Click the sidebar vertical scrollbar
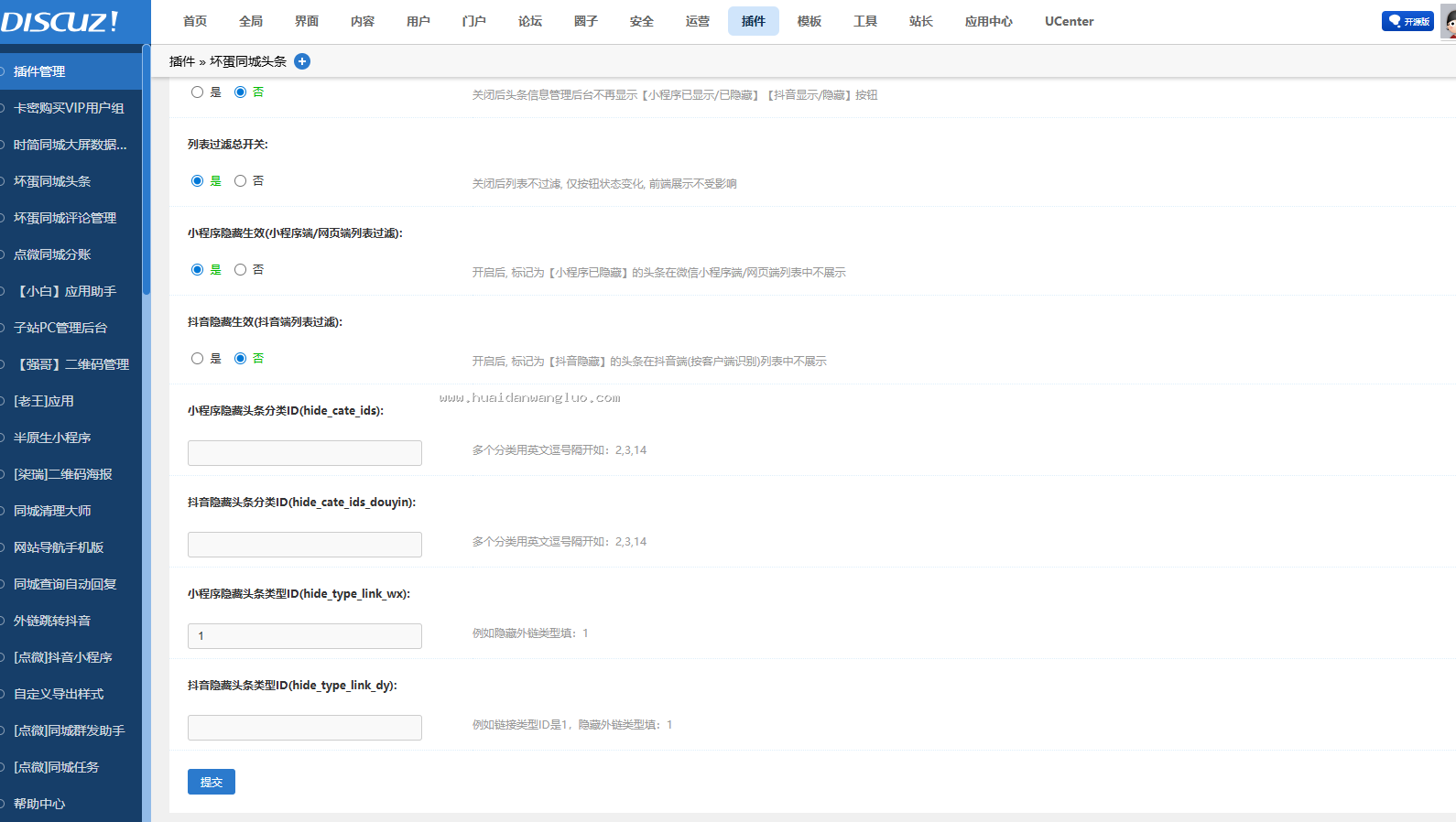 pos(147,169)
